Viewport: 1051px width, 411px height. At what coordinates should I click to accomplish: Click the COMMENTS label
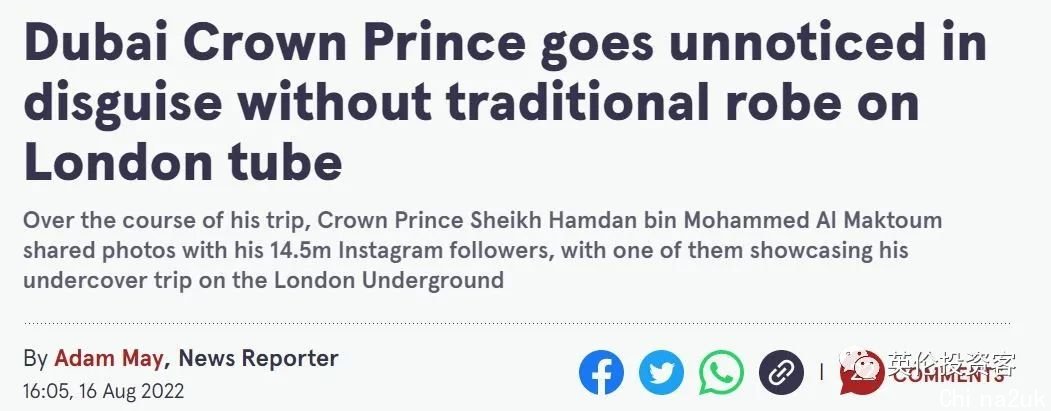[950, 376]
